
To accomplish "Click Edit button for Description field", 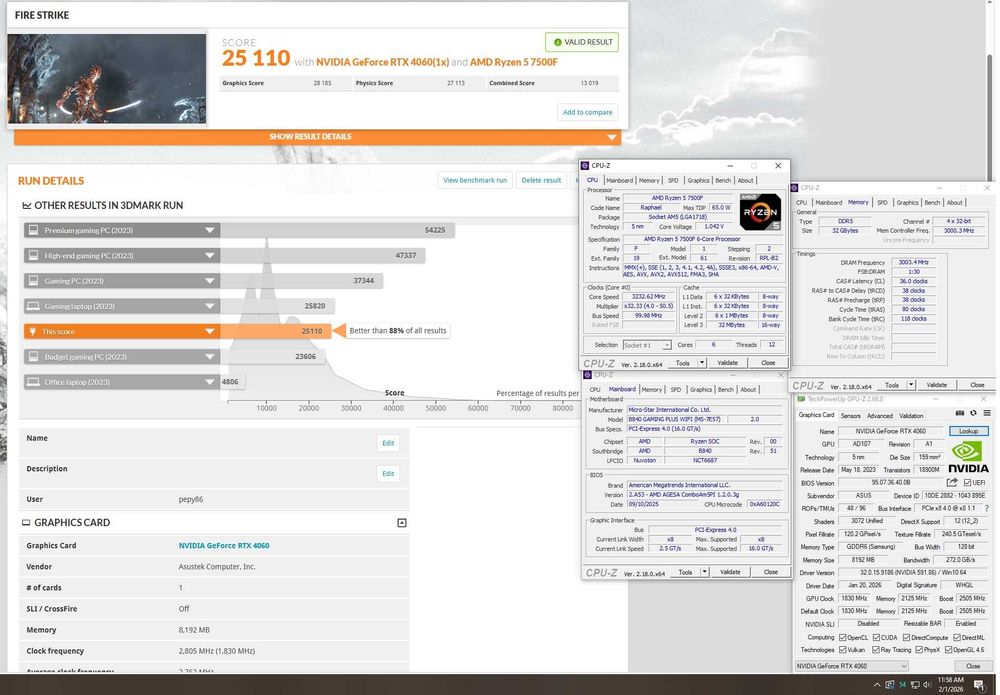I will [388, 474].
